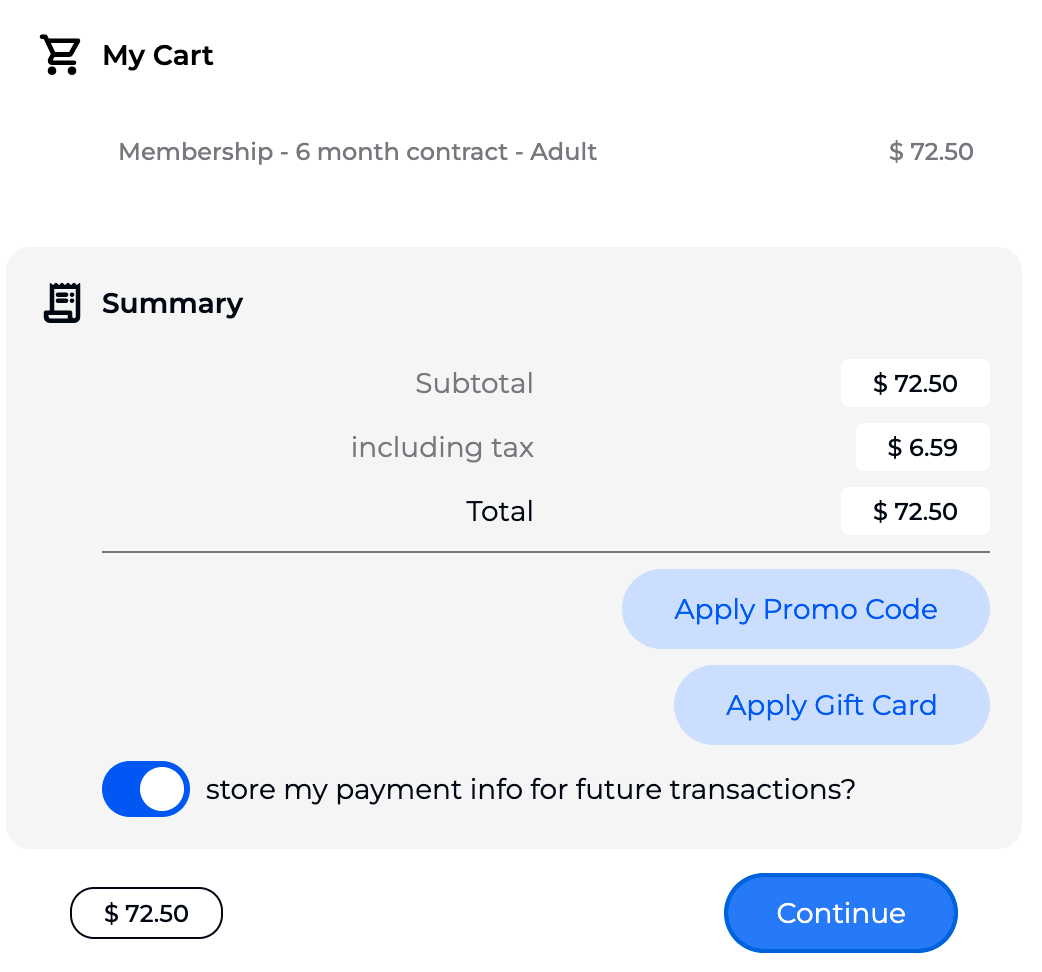The width and height of the screenshot is (1042, 972).
Task: Click the Summary heading text
Action: (172, 303)
